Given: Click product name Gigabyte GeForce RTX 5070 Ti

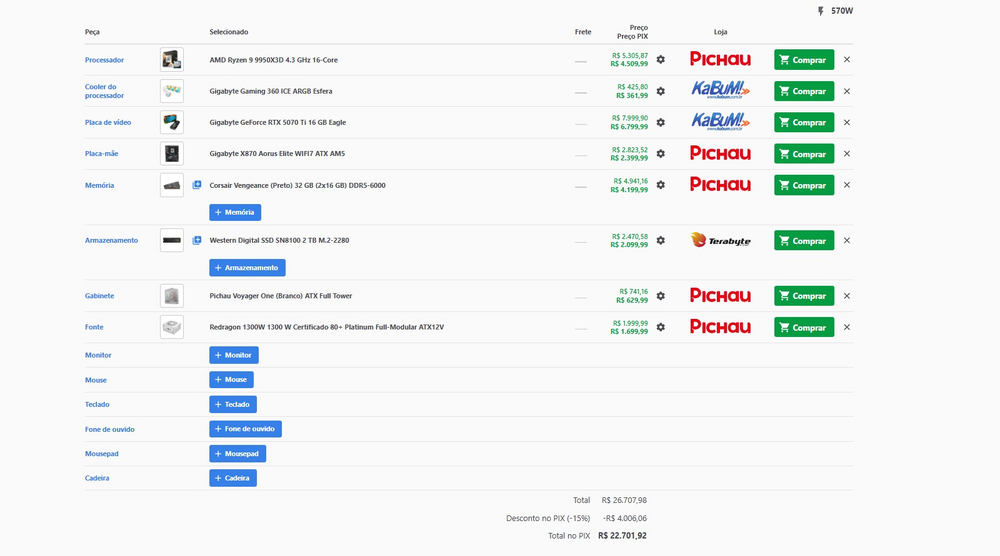Looking at the screenshot, I should (x=277, y=122).
